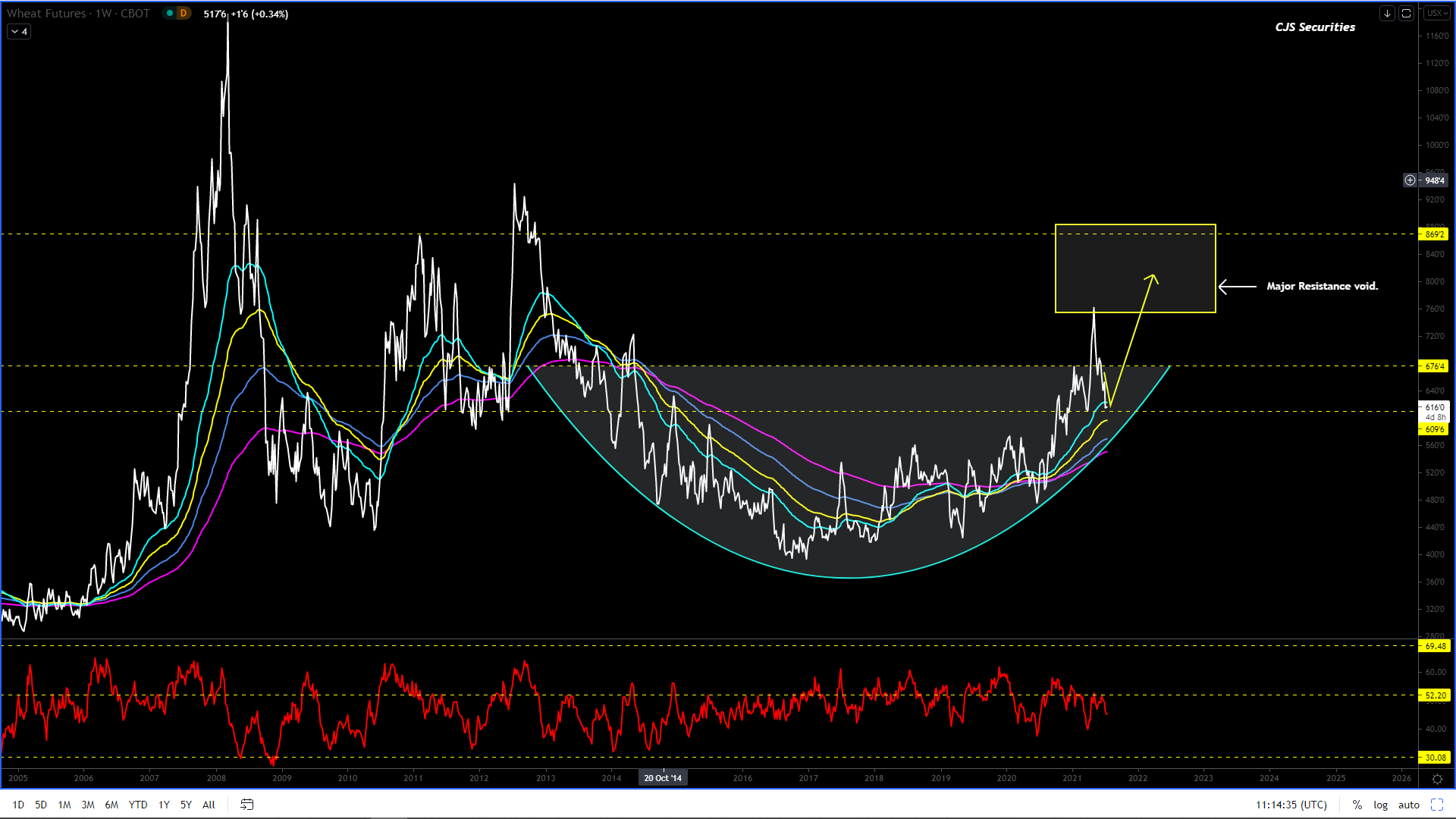Click the orange D delayed-data badge
The image size is (1456, 819).
184,14
